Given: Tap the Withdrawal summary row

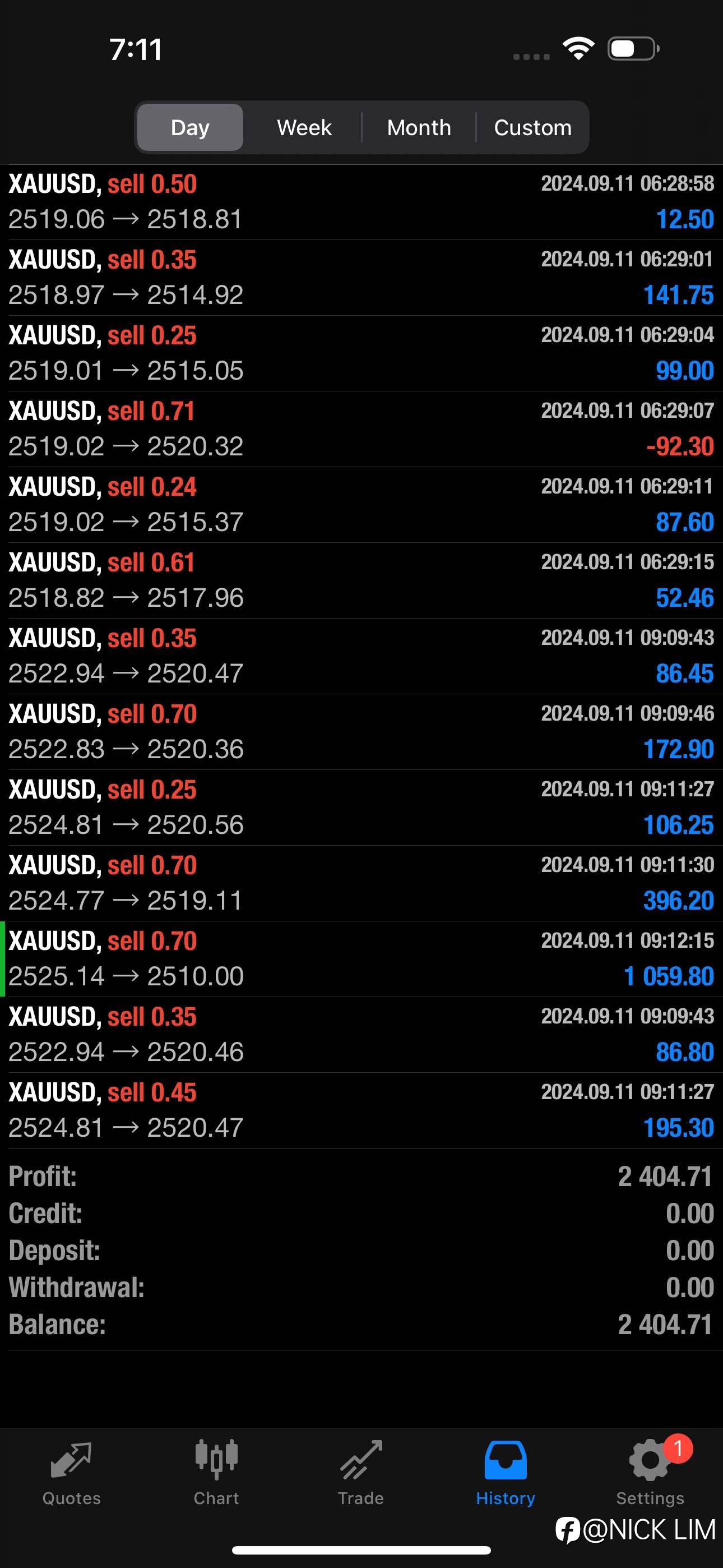Looking at the screenshot, I should tap(361, 1288).
